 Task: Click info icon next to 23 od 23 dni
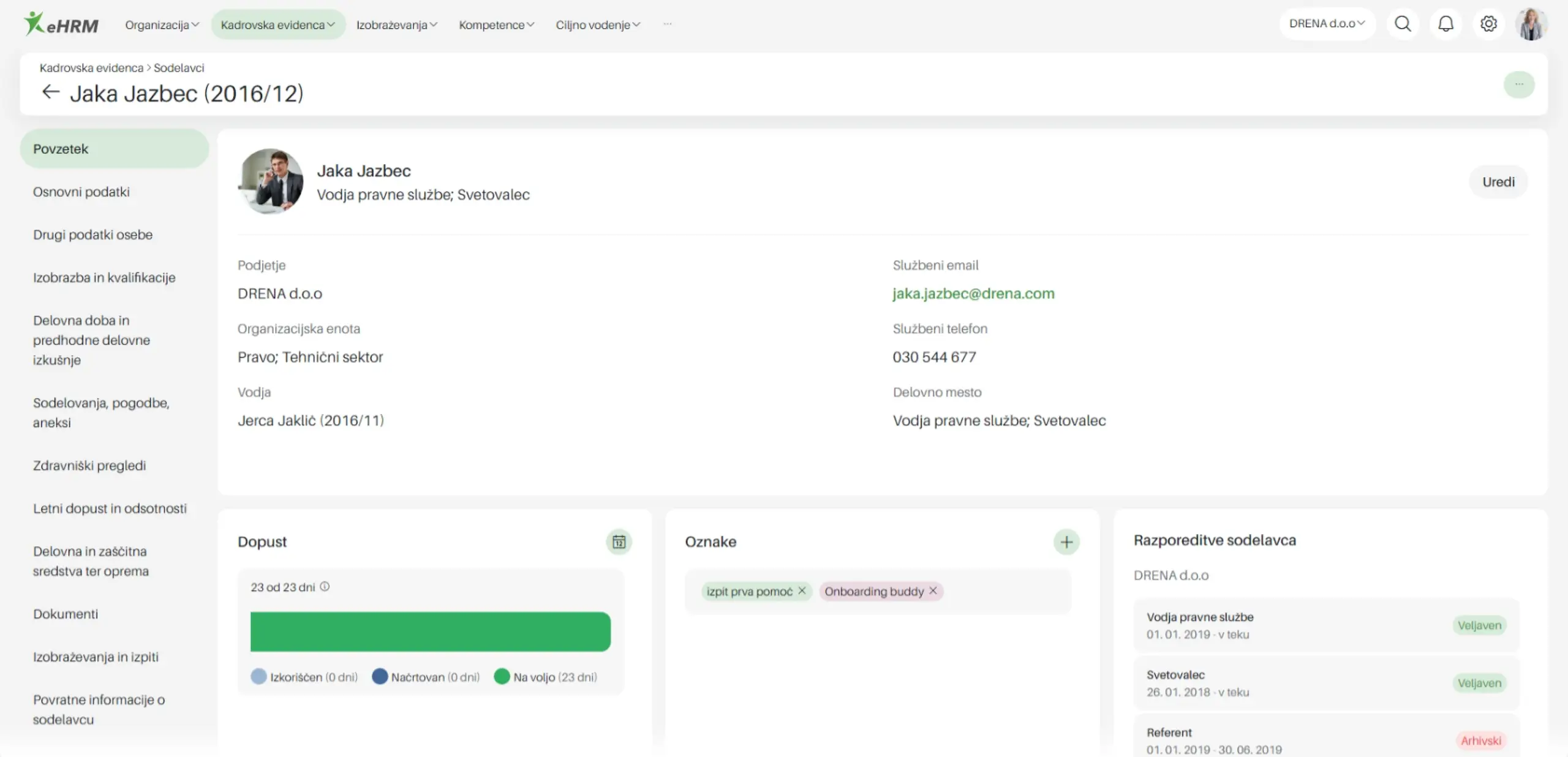tap(325, 587)
